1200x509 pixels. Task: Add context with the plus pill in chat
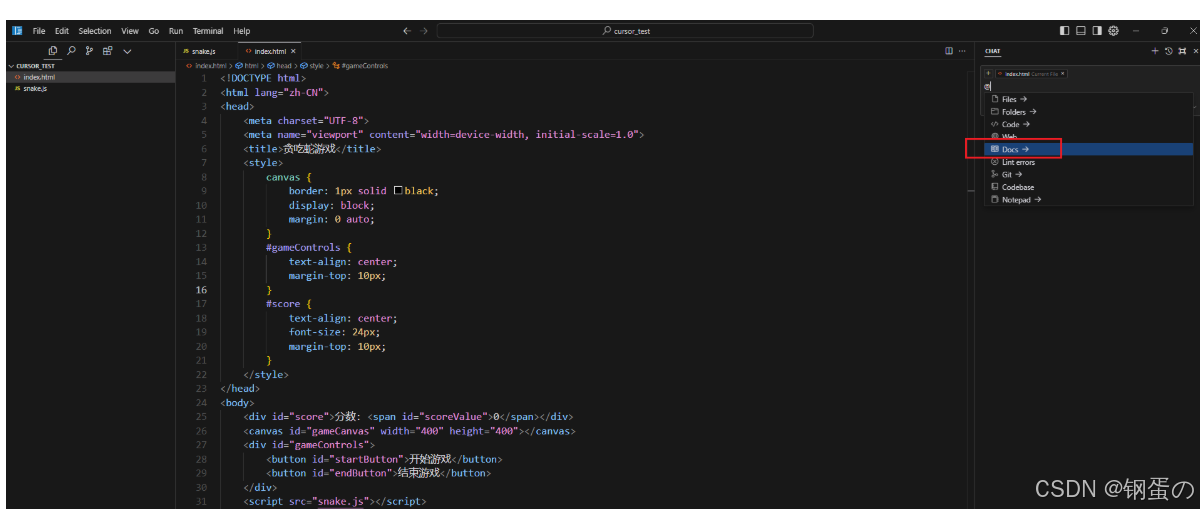pyautogui.click(x=988, y=73)
